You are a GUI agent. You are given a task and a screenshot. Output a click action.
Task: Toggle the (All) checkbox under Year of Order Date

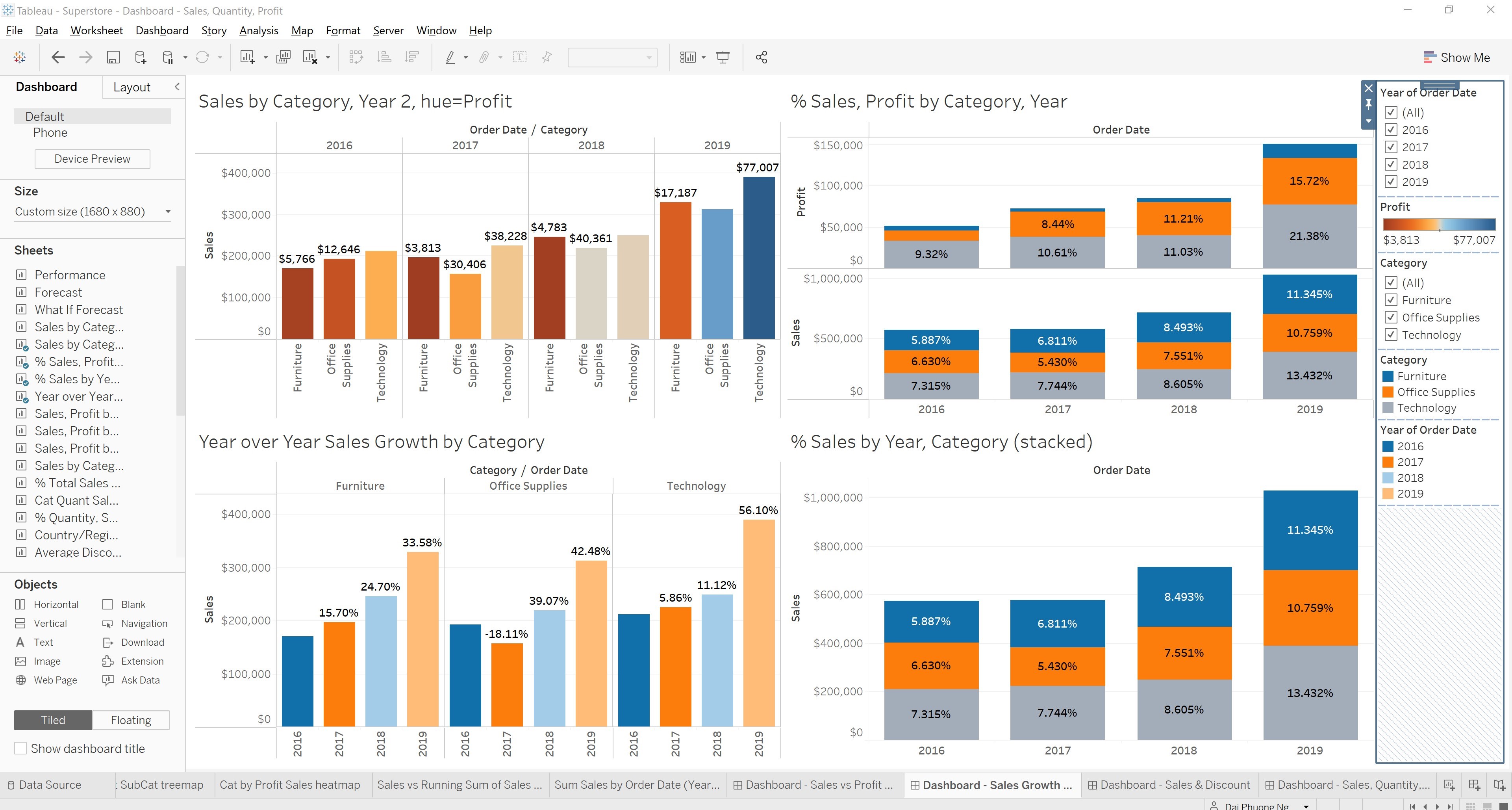(1390, 112)
